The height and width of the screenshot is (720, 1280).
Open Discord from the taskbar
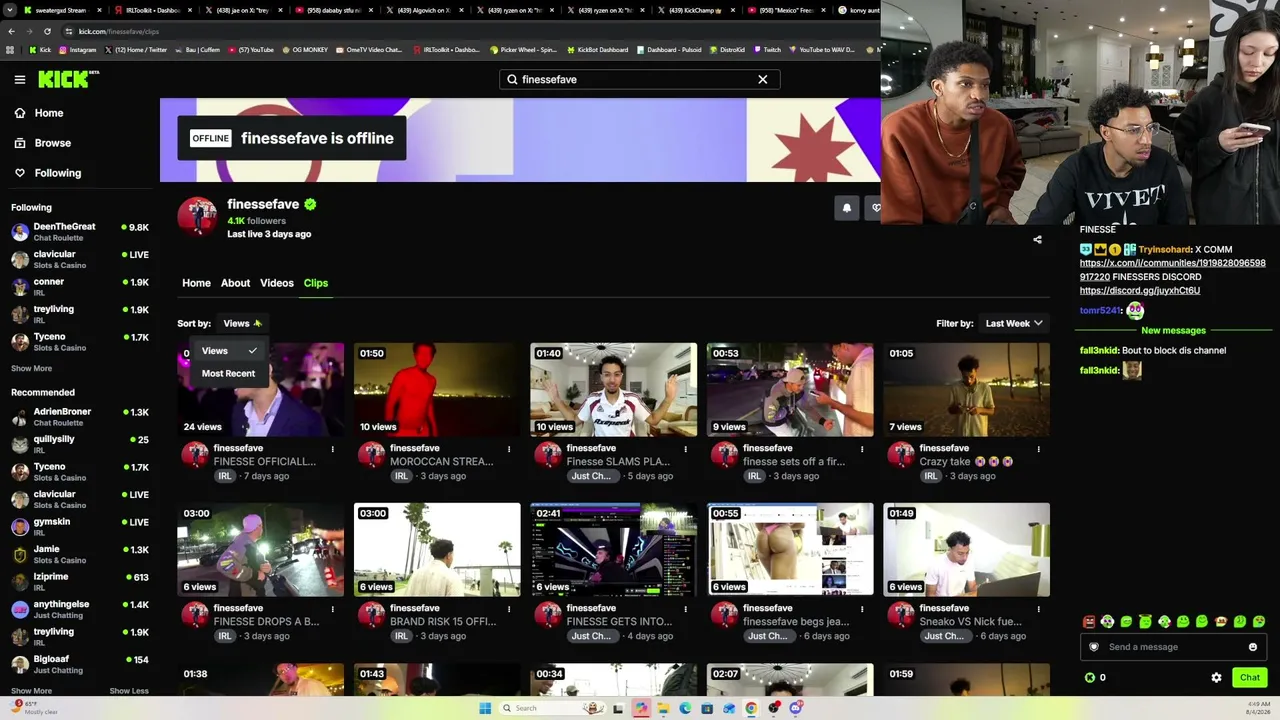pos(796,708)
